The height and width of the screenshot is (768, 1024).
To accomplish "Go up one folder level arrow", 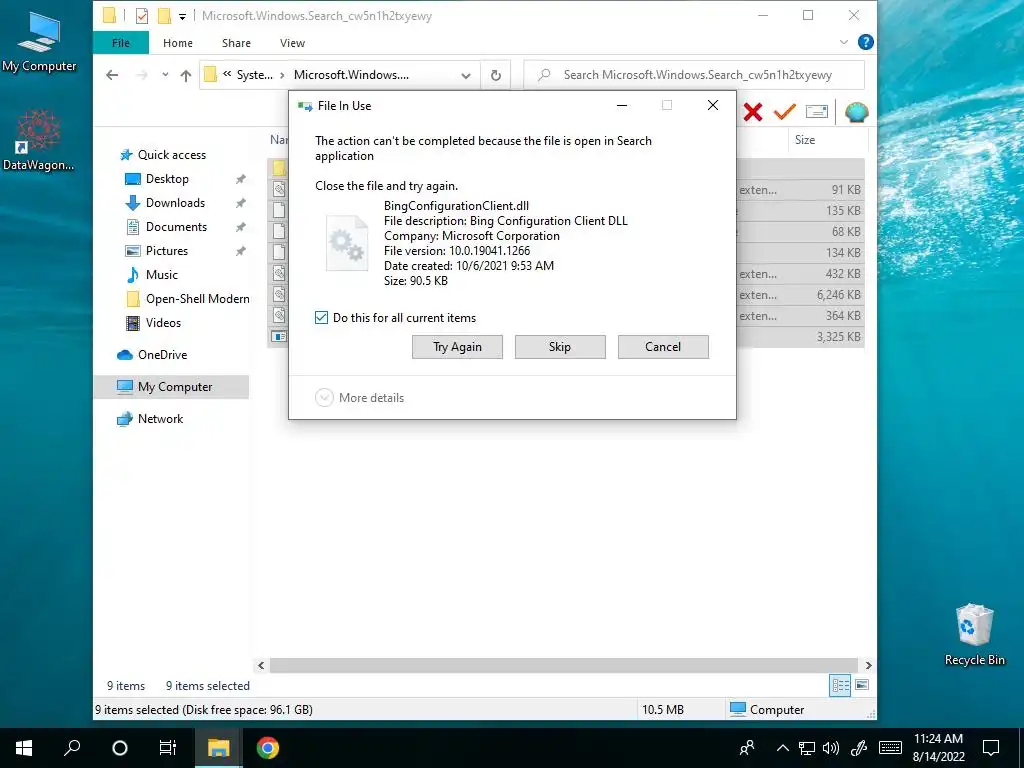I will point(185,75).
